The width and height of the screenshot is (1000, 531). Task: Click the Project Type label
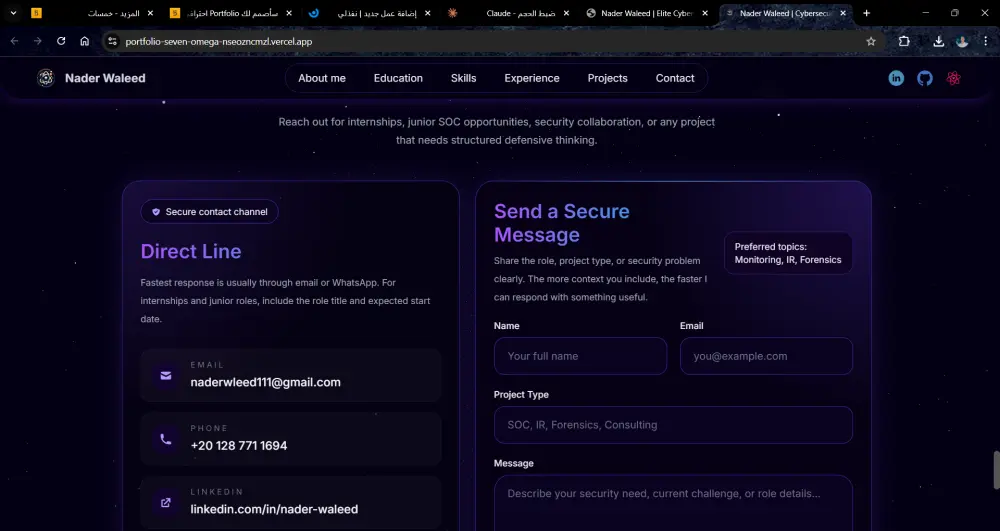[521, 395]
